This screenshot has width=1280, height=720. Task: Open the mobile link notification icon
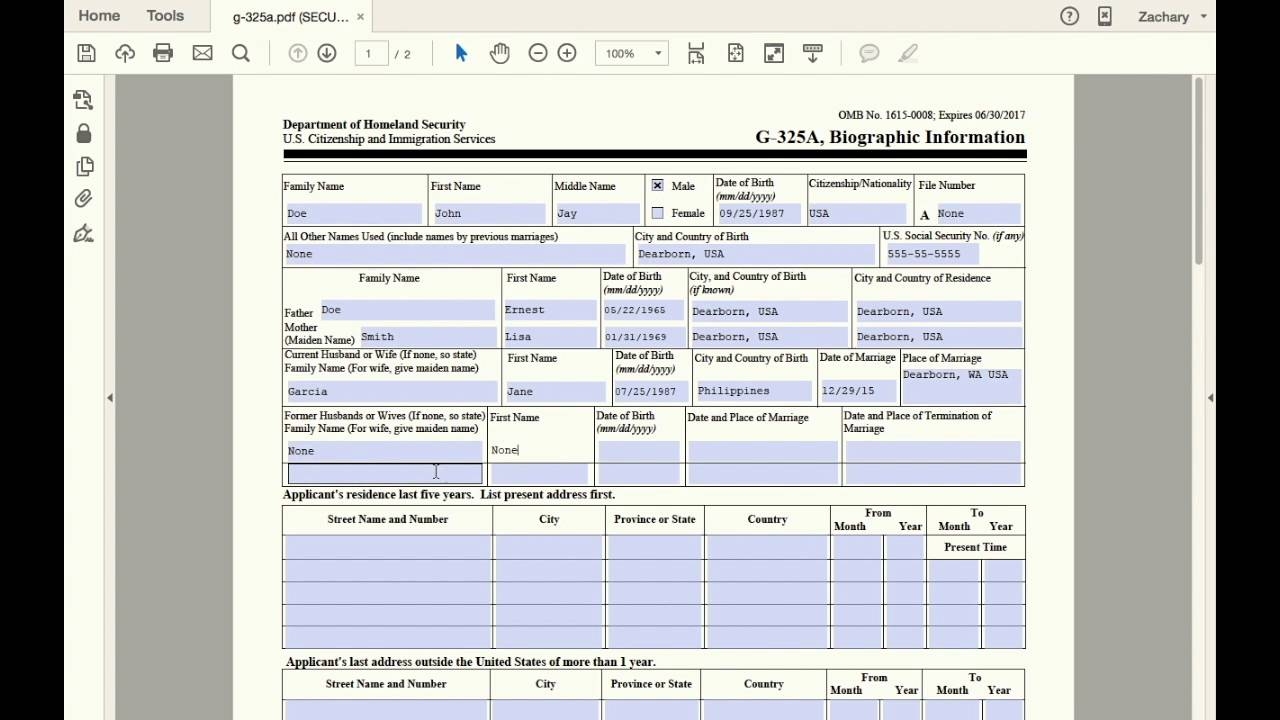[1104, 16]
